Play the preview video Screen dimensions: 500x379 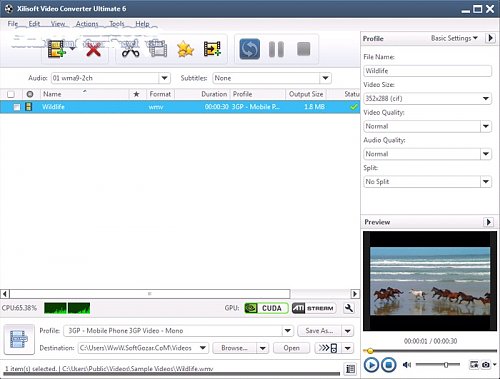click(x=371, y=365)
